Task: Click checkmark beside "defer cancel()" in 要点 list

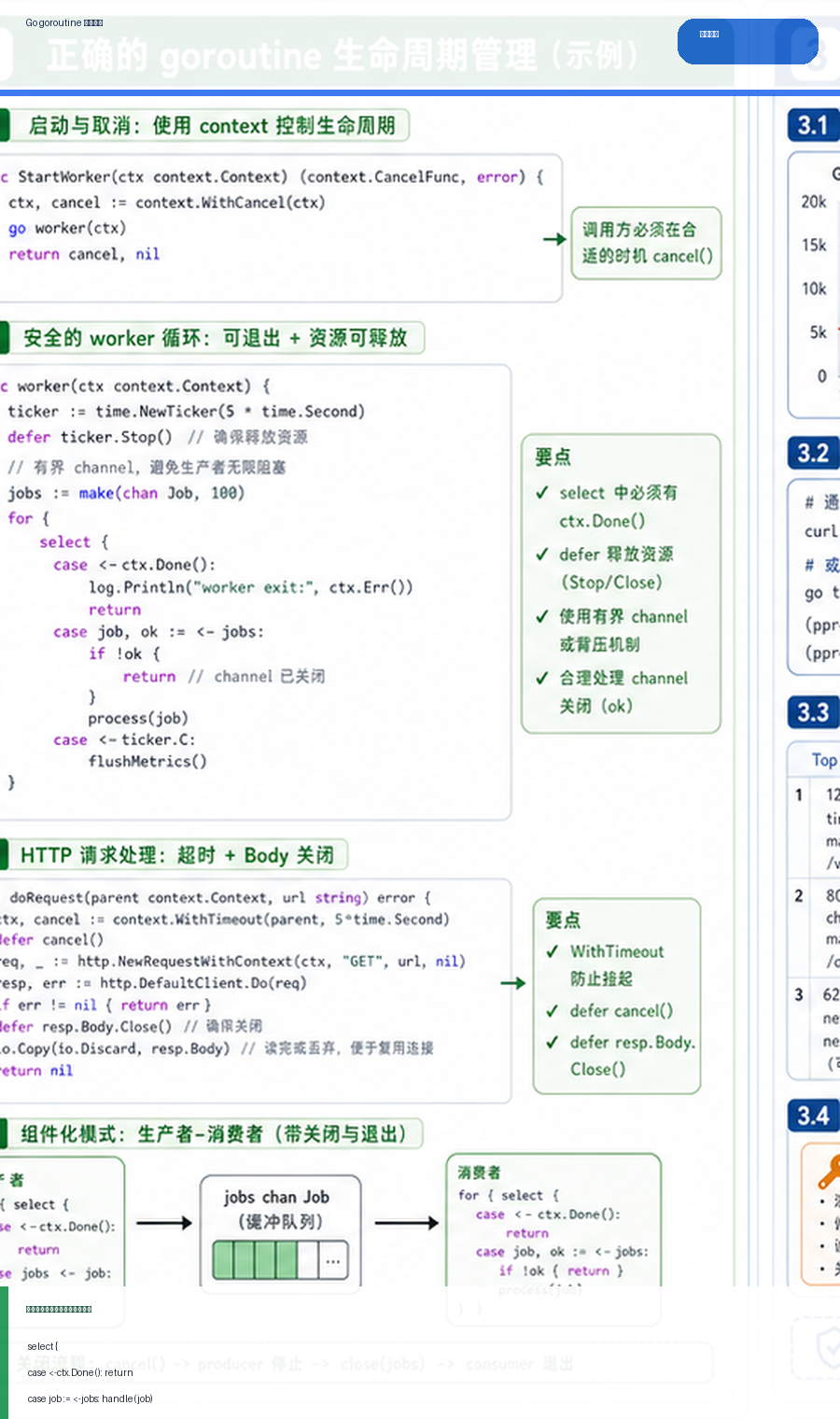Action: click(553, 1011)
